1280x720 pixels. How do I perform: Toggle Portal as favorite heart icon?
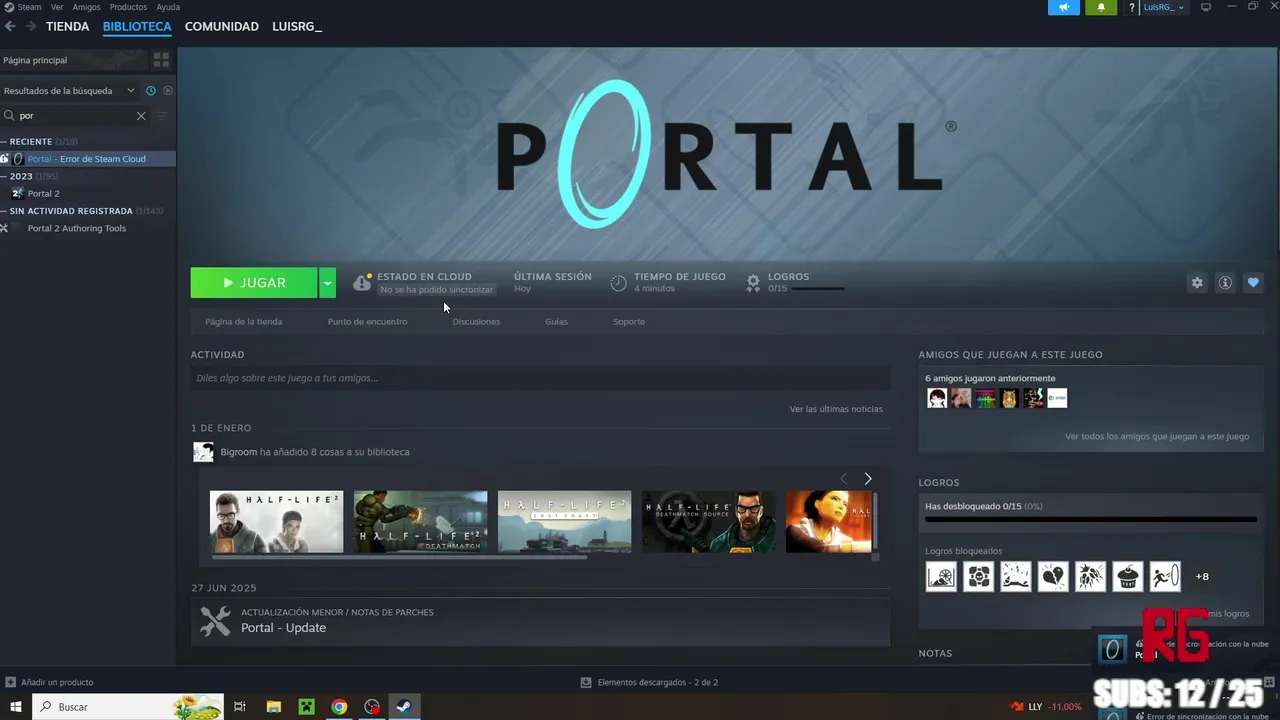pos(1253,283)
